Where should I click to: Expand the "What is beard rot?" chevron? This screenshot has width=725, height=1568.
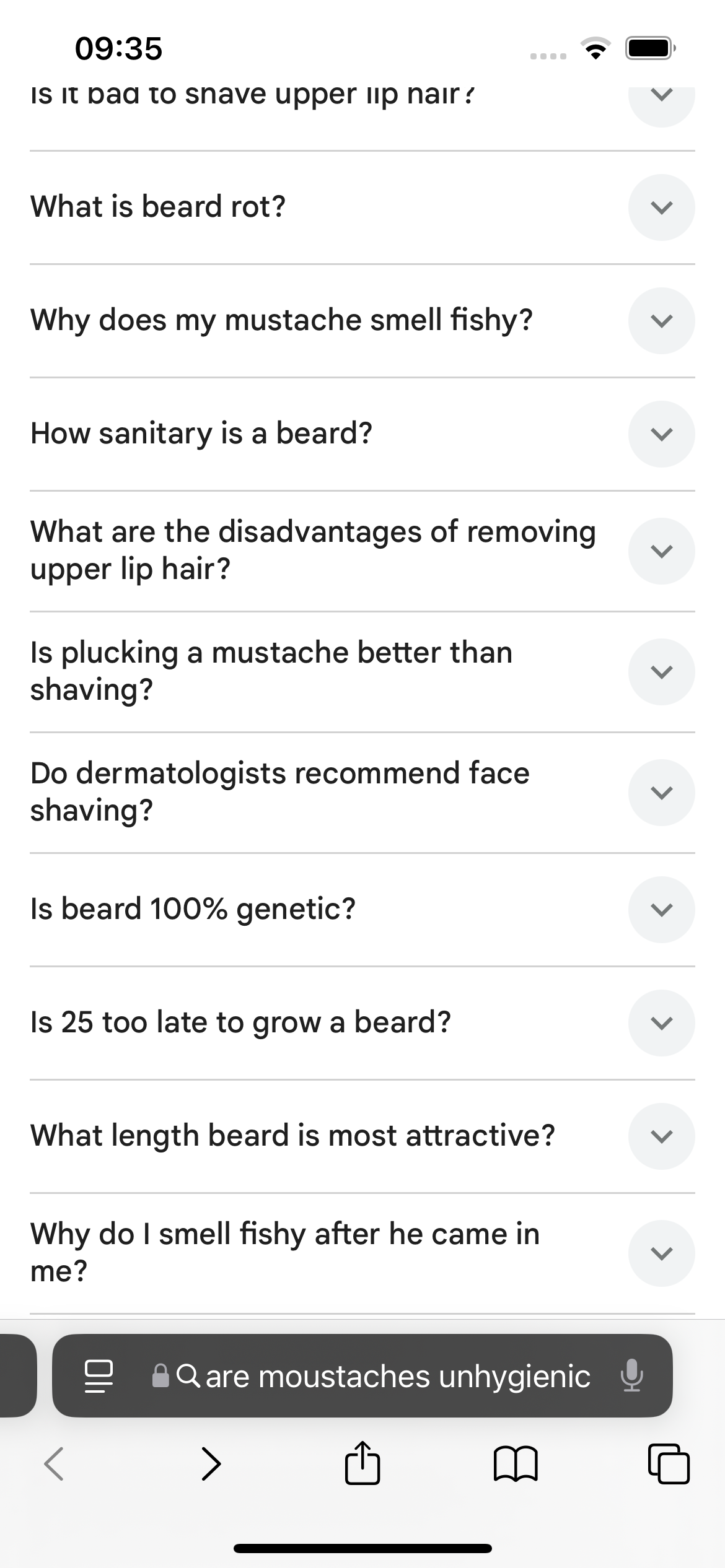[x=661, y=207]
